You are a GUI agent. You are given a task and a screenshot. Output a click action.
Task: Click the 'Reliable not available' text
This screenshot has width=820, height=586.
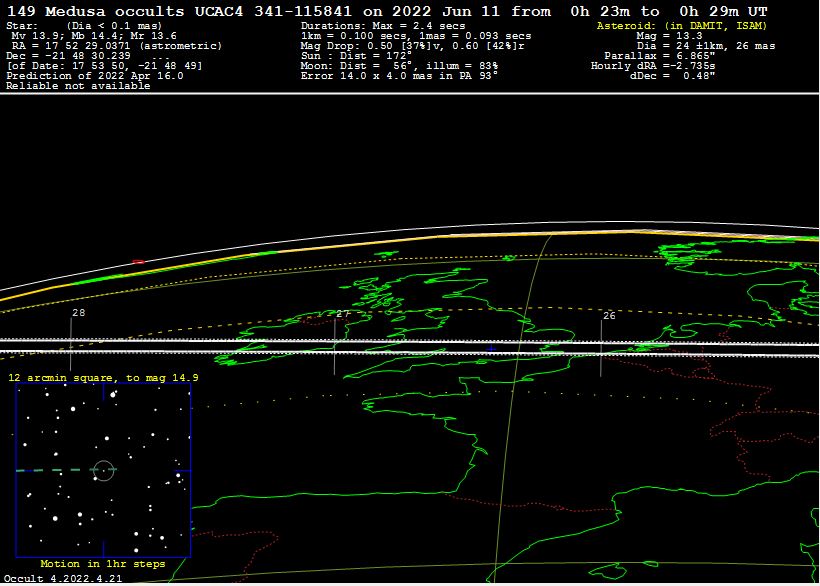[78, 86]
